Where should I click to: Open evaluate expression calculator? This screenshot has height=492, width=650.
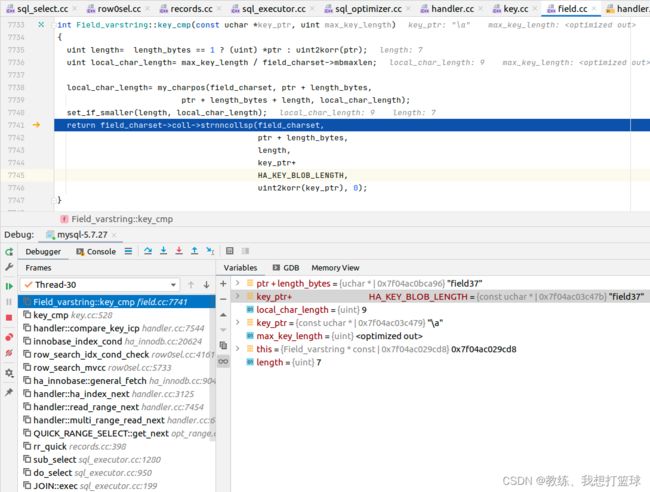[x=230, y=251]
